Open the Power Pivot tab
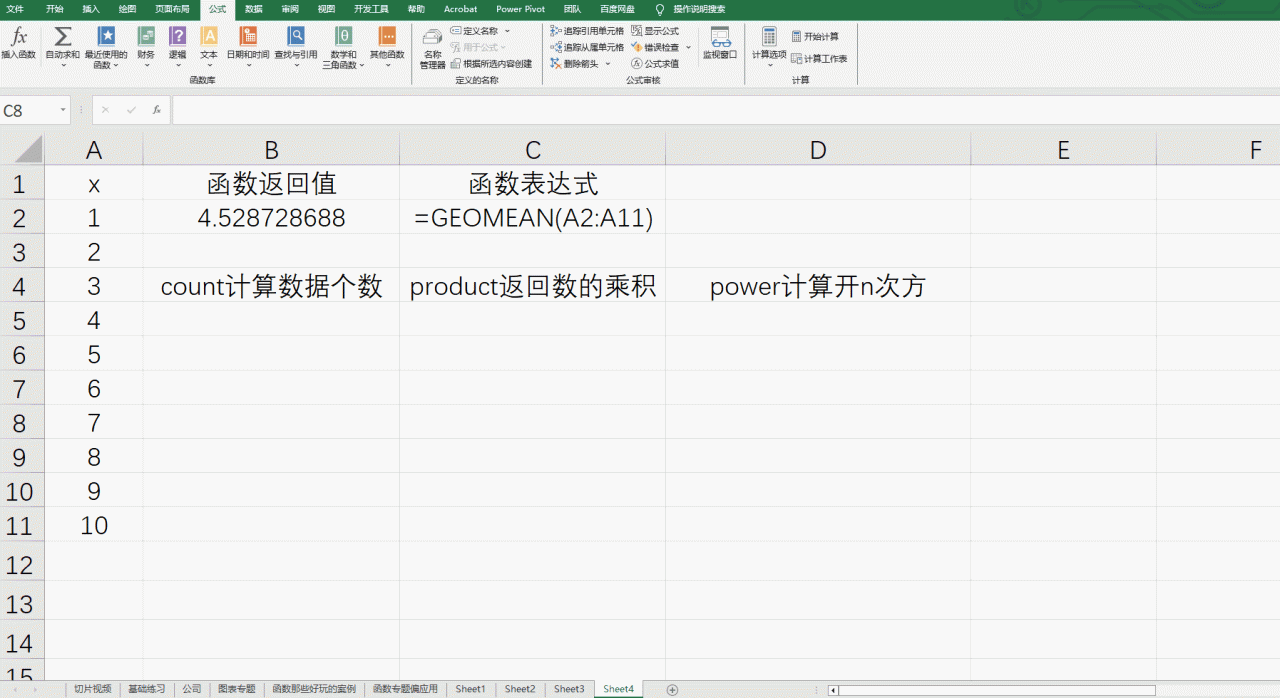 (x=520, y=9)
